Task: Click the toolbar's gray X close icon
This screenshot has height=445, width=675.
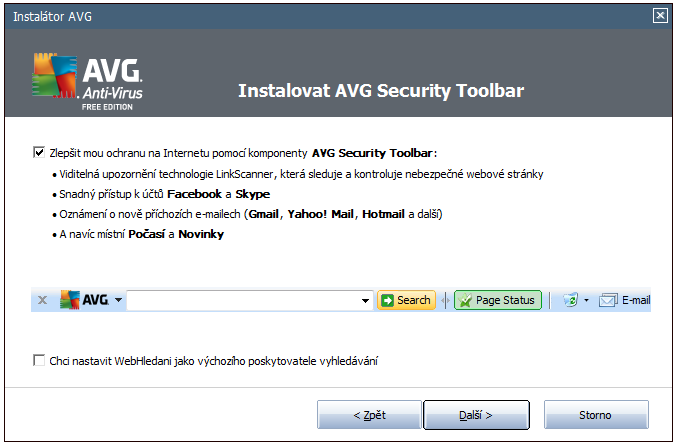Action: coord(42,300)
